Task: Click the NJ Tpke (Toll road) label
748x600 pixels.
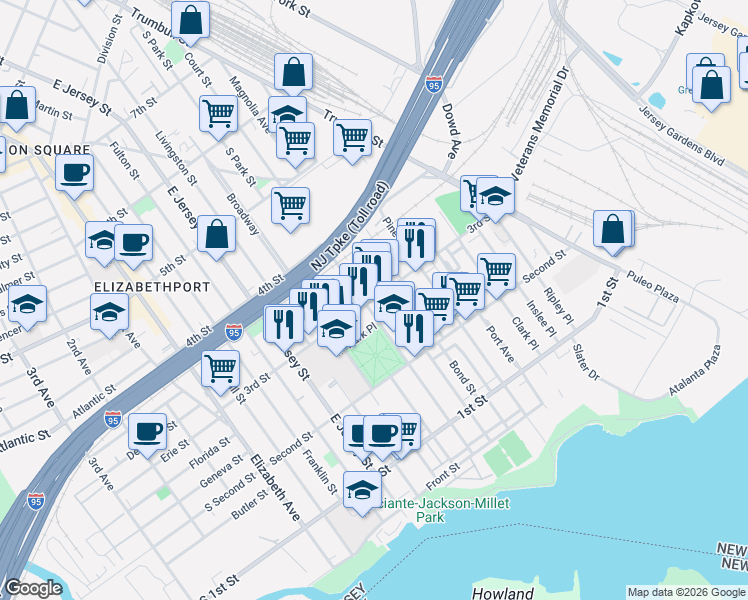Action: point(349,226)
